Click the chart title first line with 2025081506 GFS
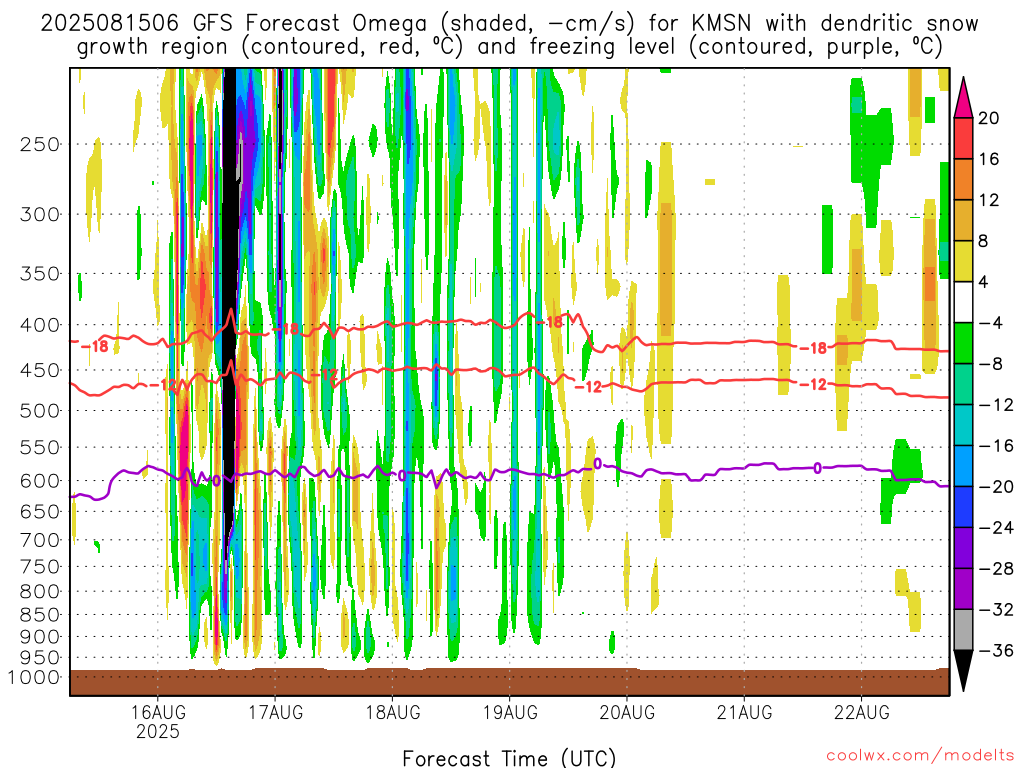Viewport: 1024px width, 768px height. (509, 24)
